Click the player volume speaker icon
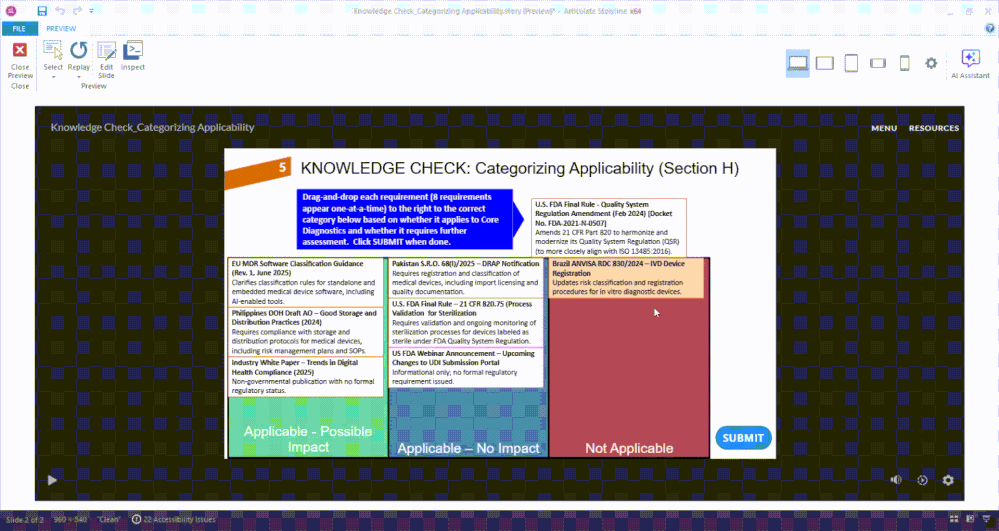The height and width of the screenshot is (531, 999). [896, 480]
